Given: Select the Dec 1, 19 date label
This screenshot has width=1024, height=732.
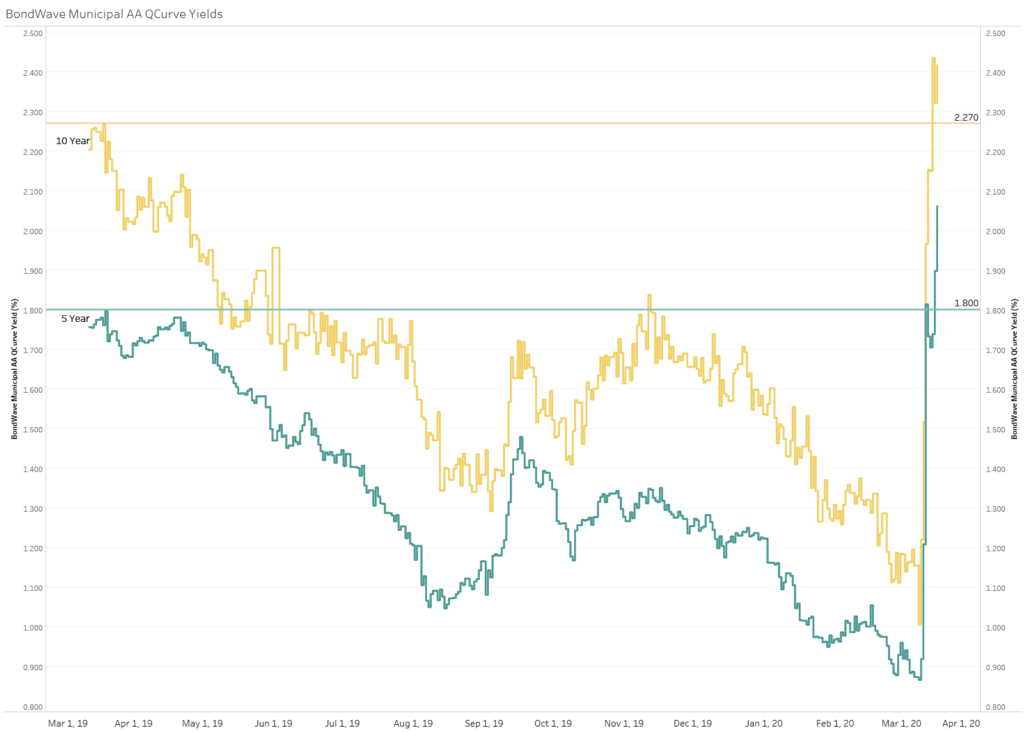Looking at the screenshot, I should click(x=692, y=724).
